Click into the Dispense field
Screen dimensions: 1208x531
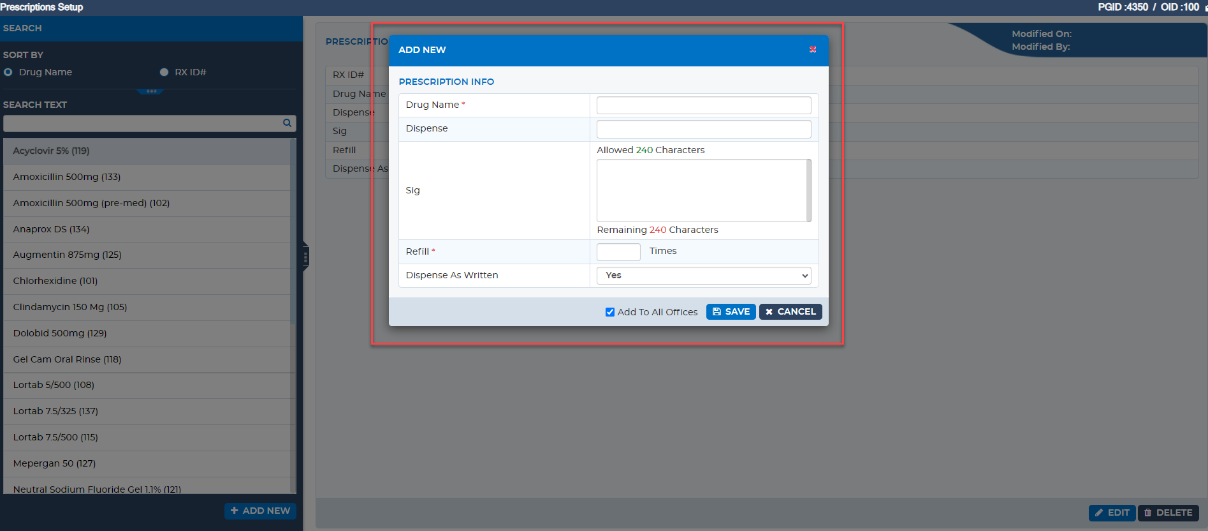coord(704,129)
